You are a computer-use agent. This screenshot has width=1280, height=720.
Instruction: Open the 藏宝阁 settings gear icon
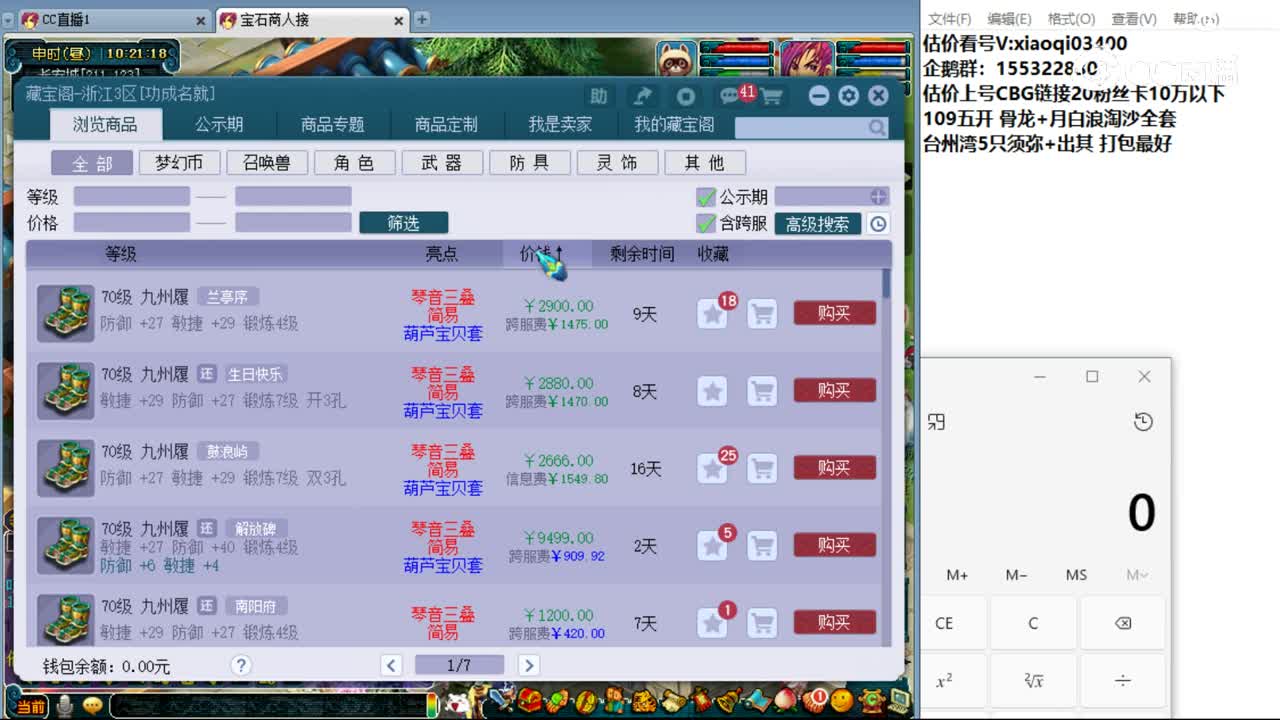click(847, 95)
